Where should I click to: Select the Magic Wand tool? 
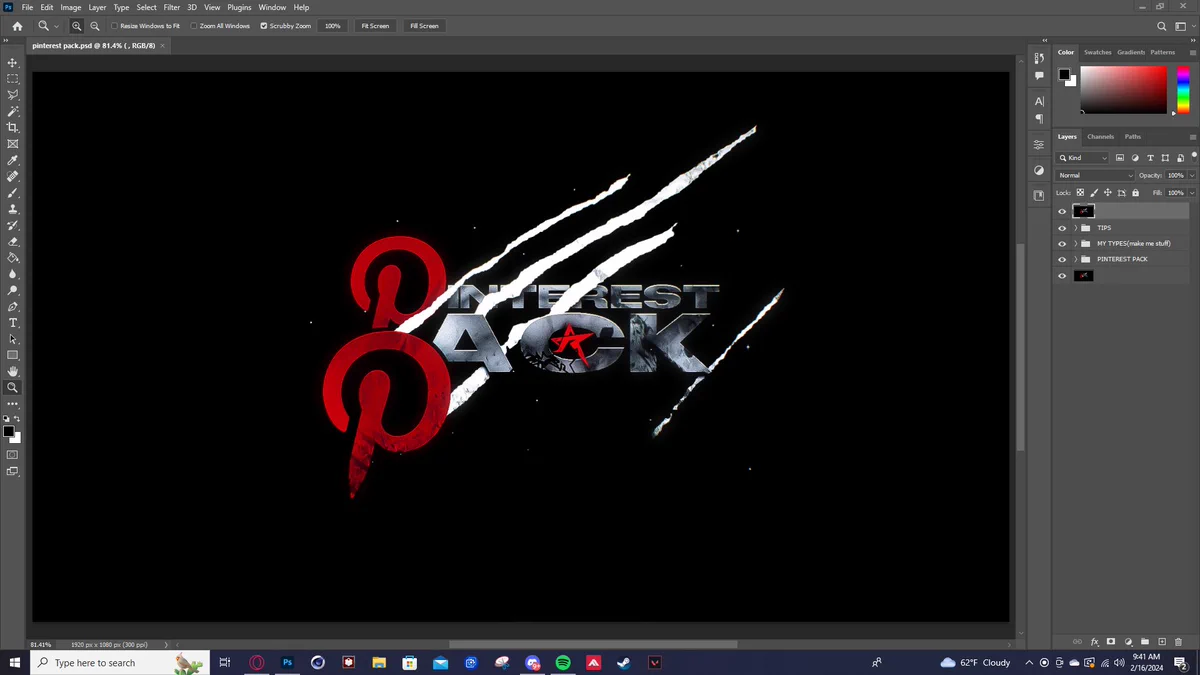(x=13, y=112)
